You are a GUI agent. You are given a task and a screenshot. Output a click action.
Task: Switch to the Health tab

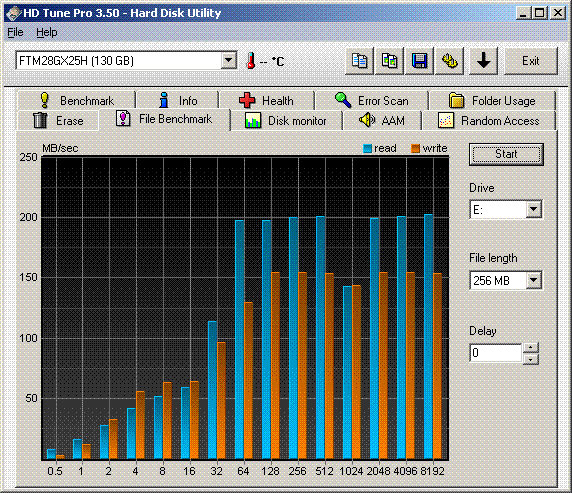[267, 100]
